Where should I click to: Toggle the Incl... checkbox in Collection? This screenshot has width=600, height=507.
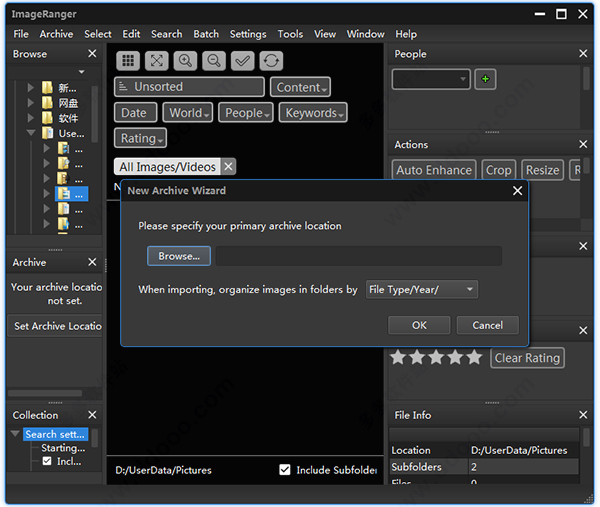(47, 461)
